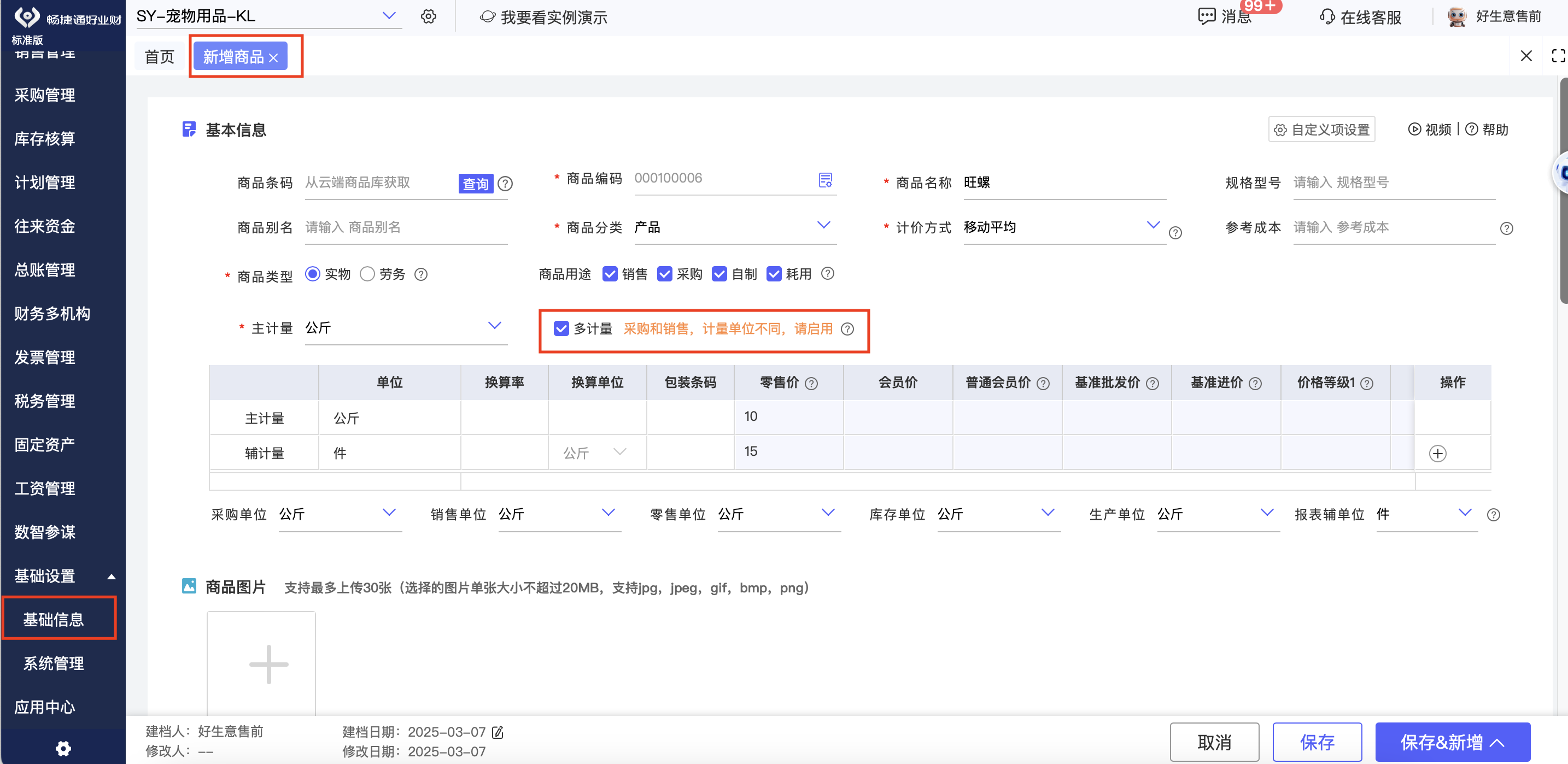The height and width of the screenshot is (764, 1568).
Task: Open 基础信息 in sidebar
Action: [54, 620]
